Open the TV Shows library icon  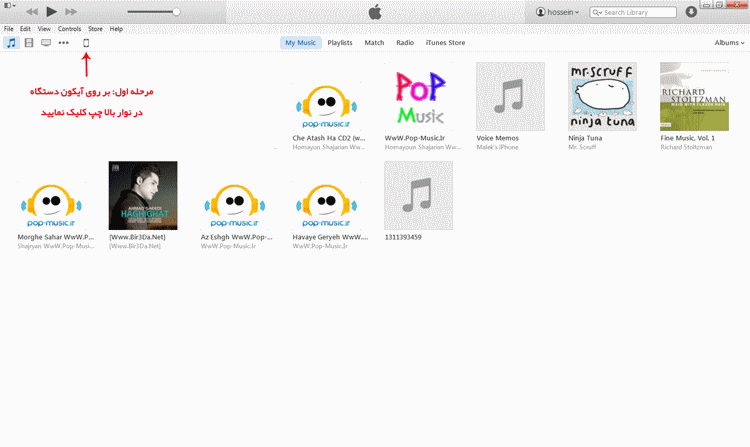[x=46, y=43]
